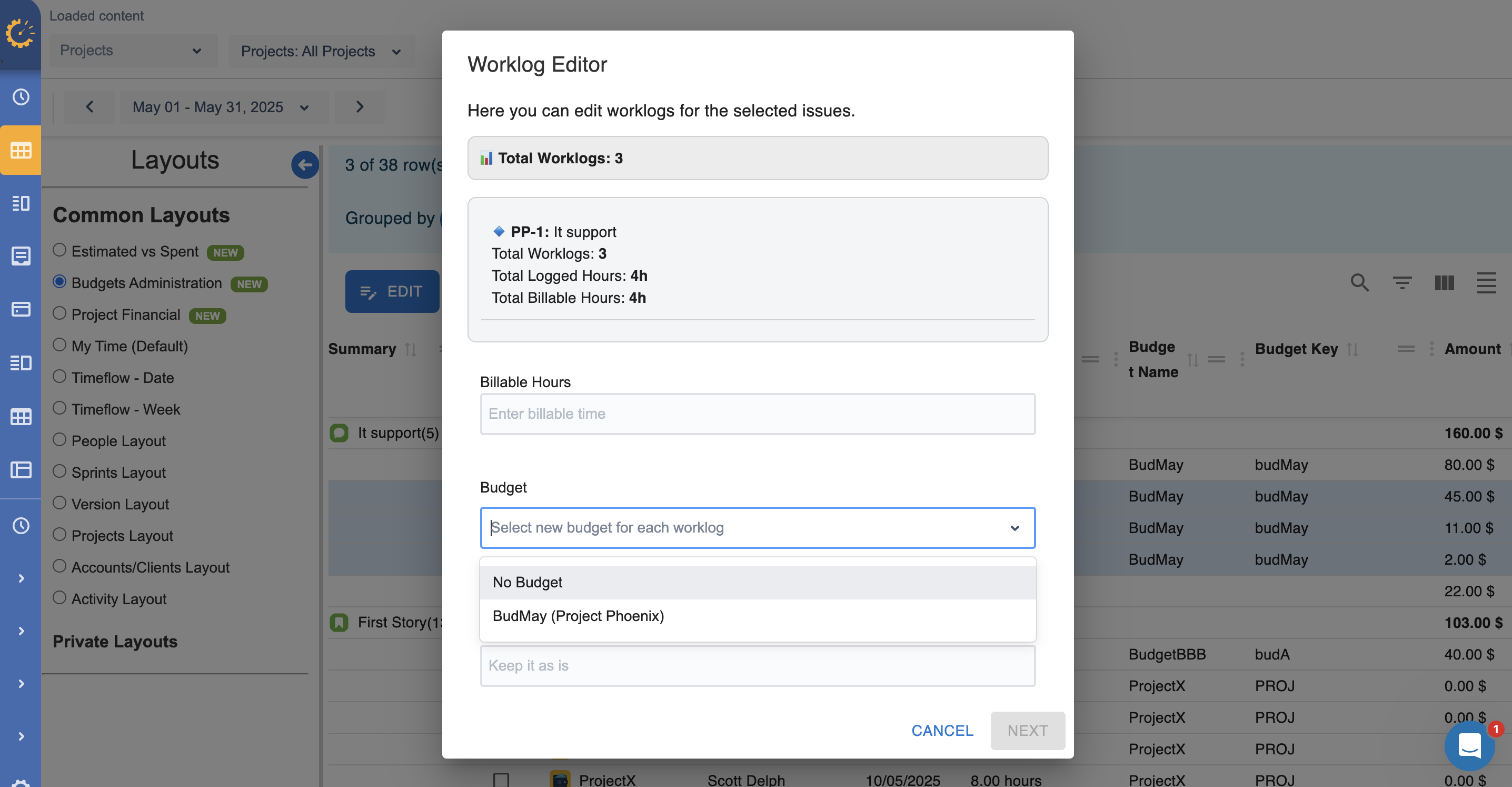Open the Projects dropdown
Image resolution: width=1512 pixels, height=787 pixels.
pyautogui.click(x=133, y=51)
